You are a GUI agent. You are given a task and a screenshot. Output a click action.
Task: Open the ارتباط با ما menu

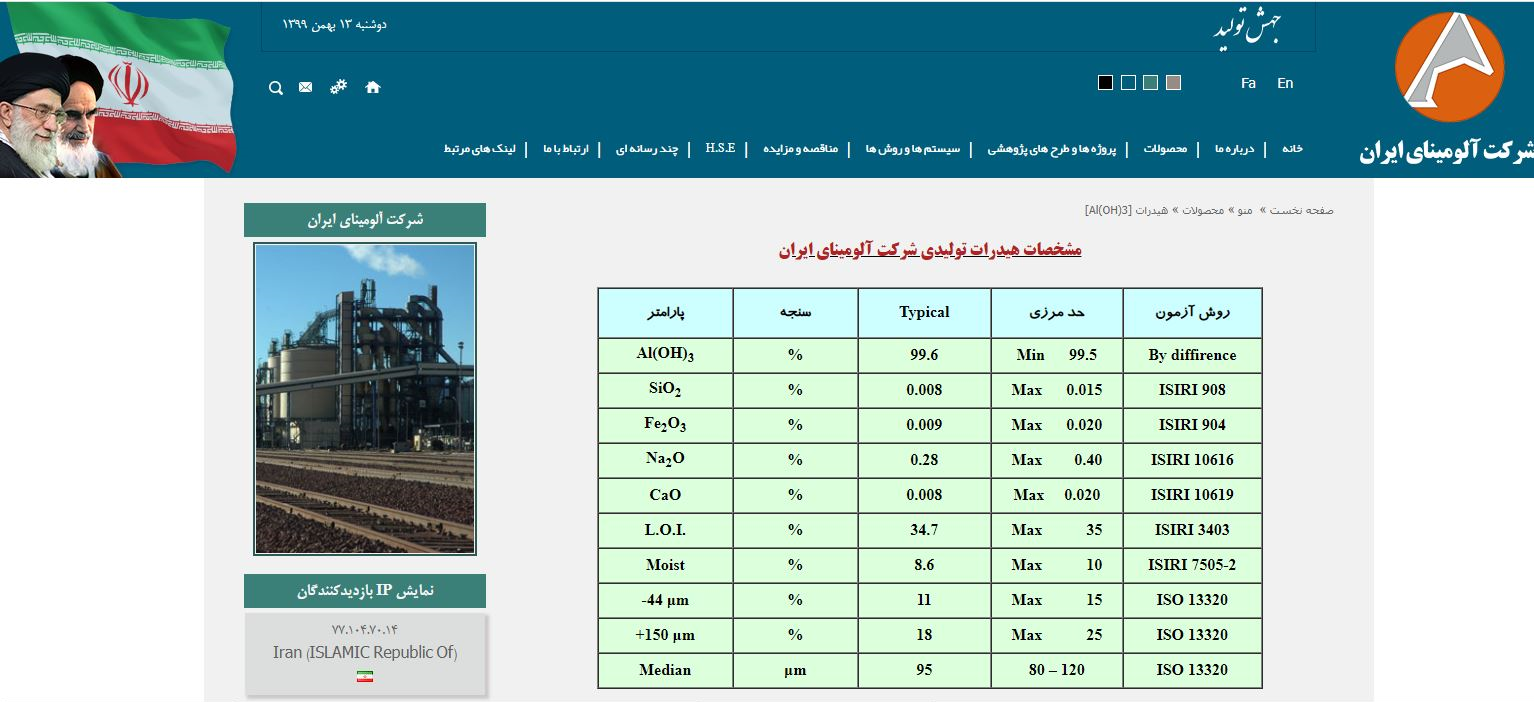tap(567, 149)
